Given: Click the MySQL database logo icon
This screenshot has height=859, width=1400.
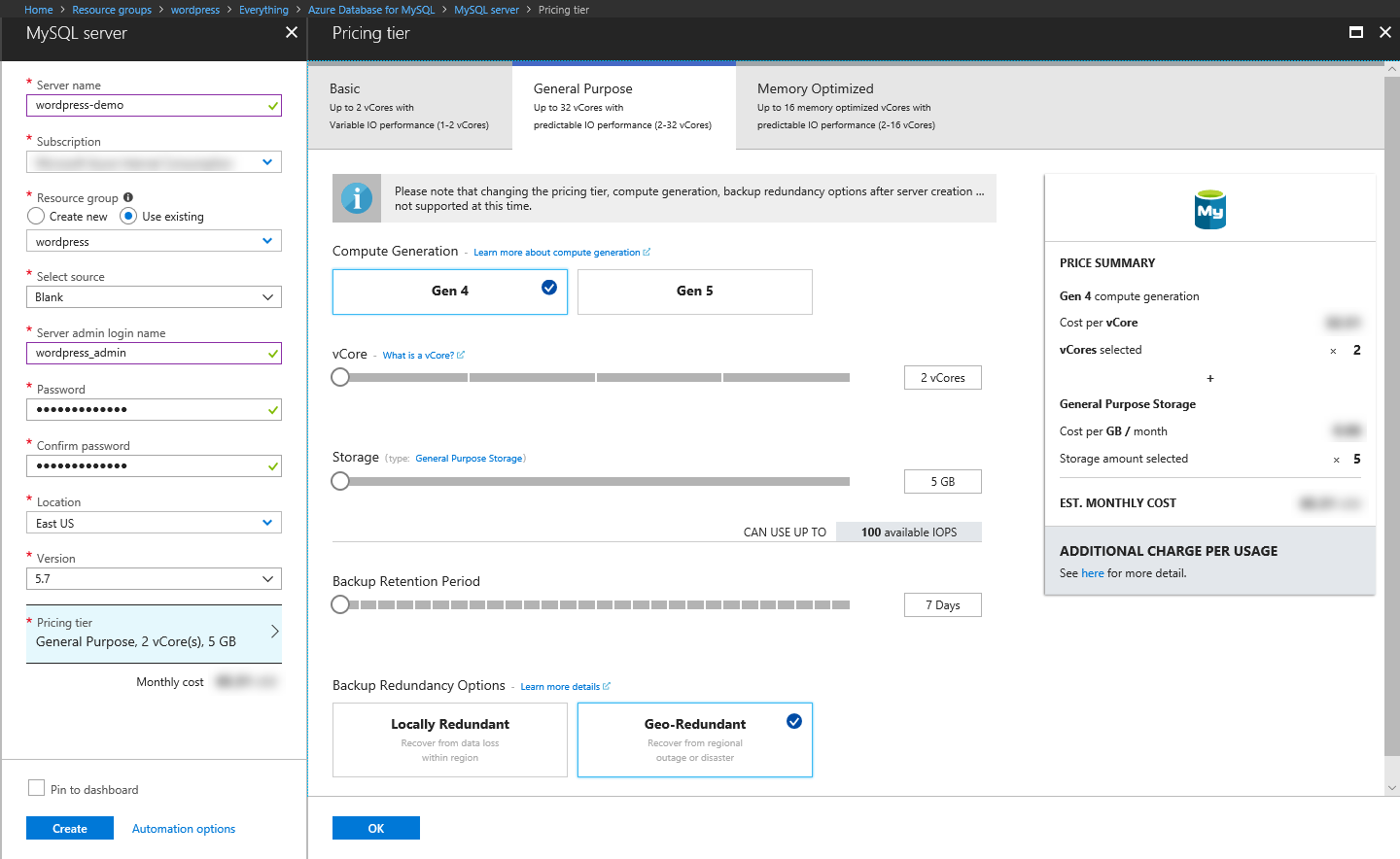Looking at the screenshot, I should tap(1210, 209).
